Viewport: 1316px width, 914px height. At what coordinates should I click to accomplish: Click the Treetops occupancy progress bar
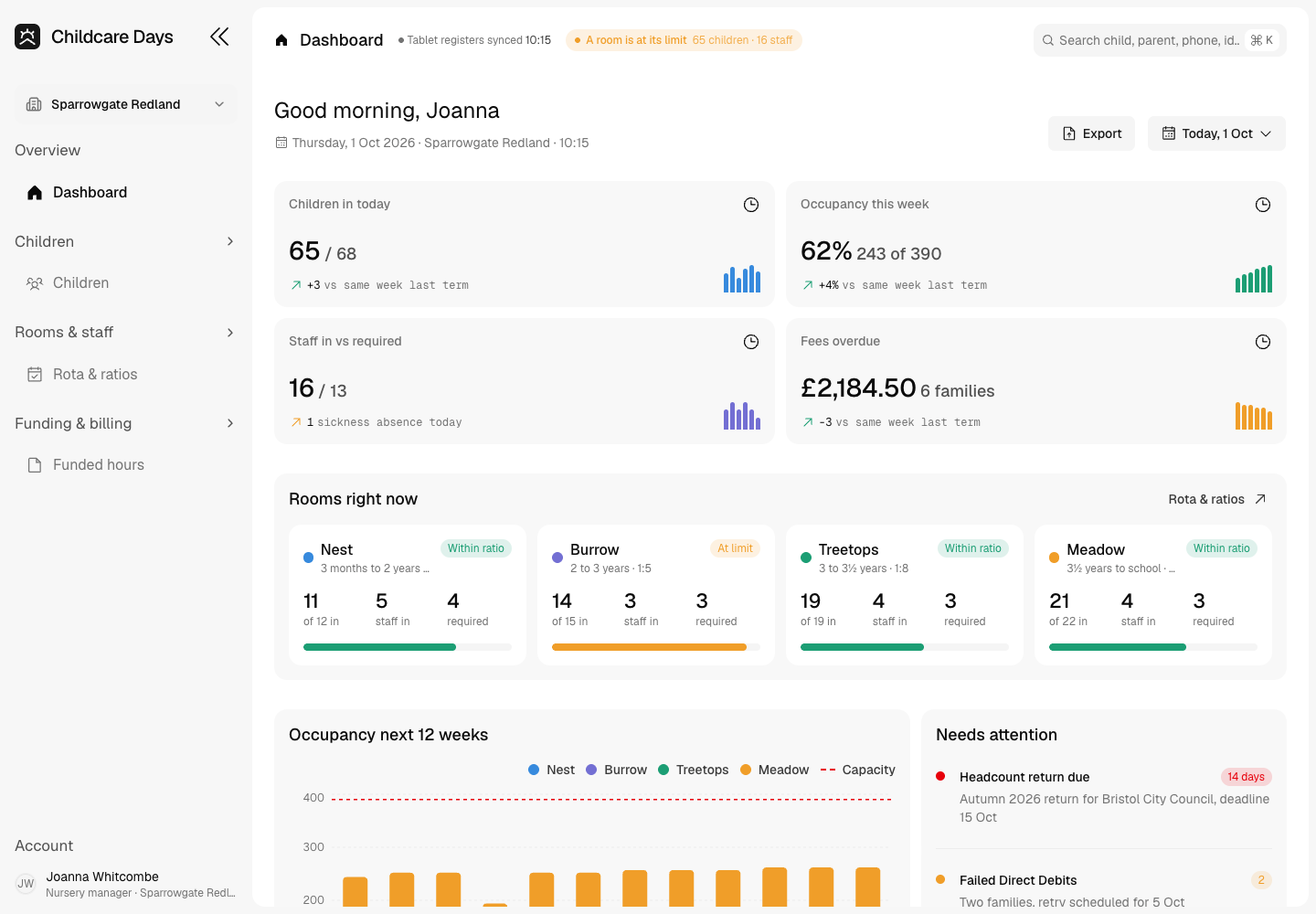point(905,647)
